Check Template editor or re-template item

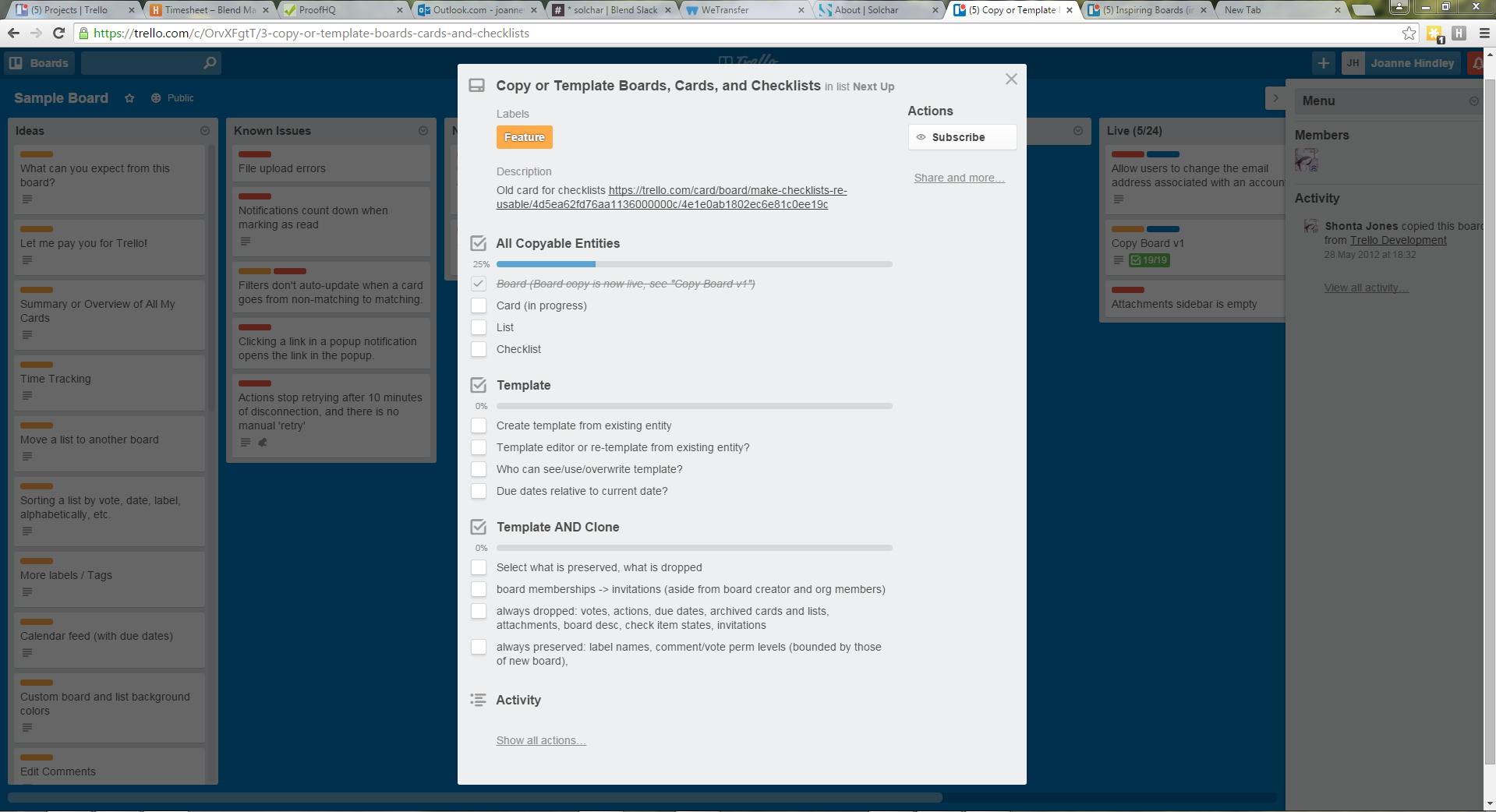(x=479, y=447)
